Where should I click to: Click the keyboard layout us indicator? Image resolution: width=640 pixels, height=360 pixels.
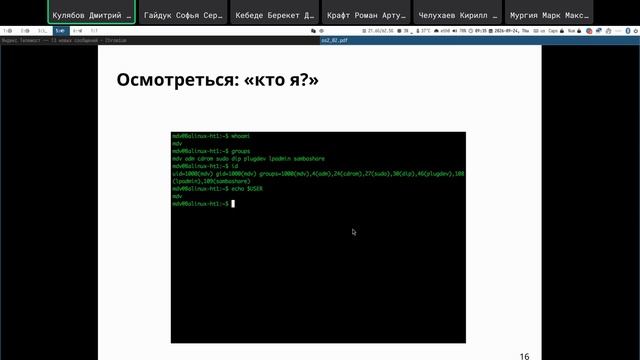tap(539, 31)
